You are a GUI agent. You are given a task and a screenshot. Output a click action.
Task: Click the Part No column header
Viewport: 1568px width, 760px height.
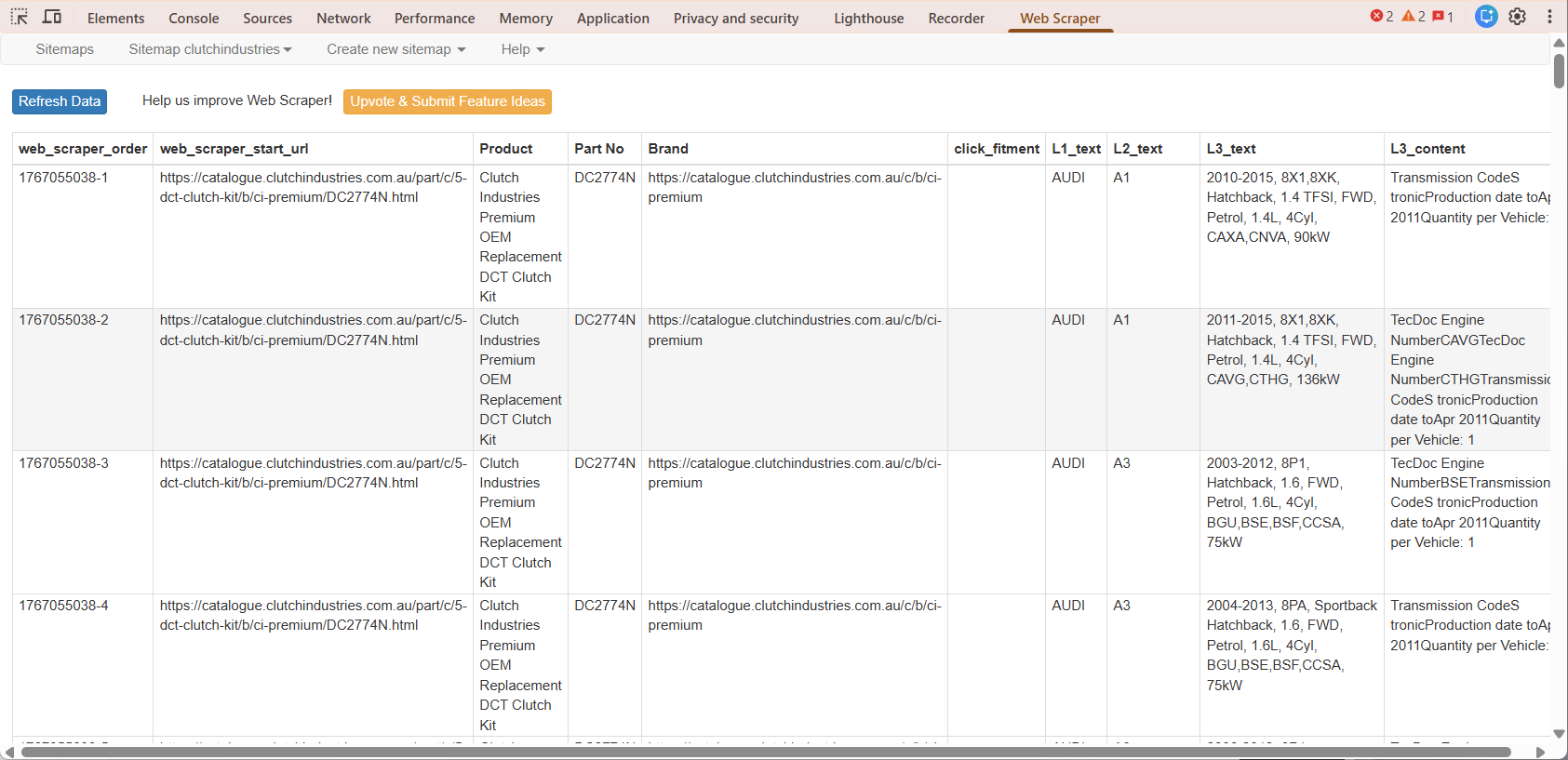pyautogui.click(x=599, y=149)
